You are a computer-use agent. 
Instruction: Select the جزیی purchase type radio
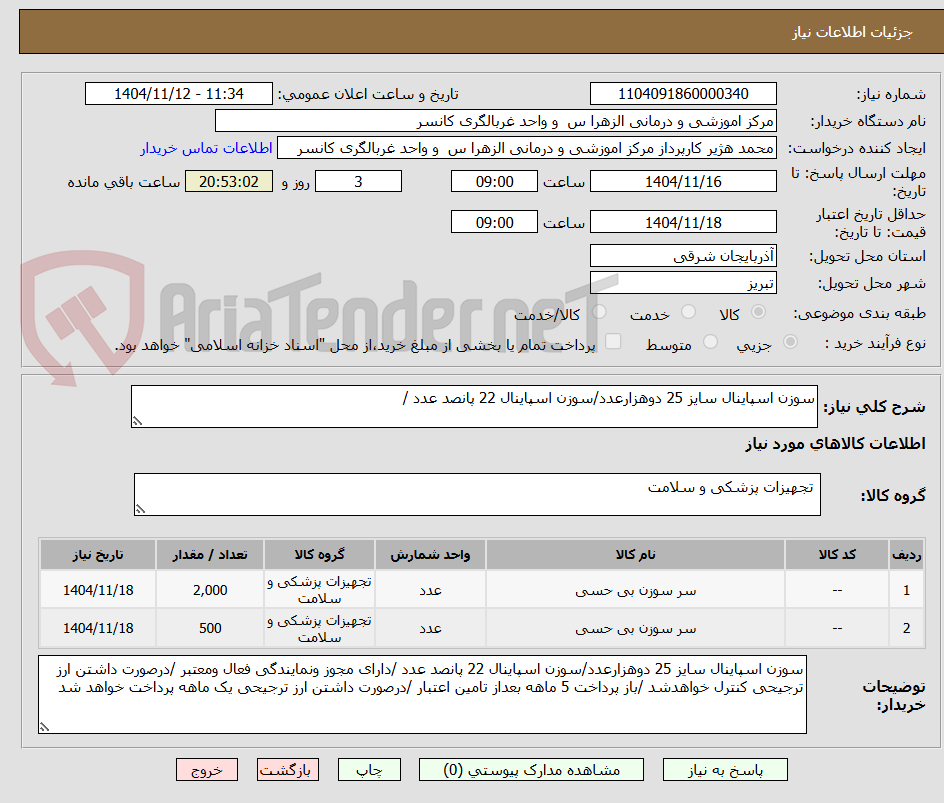click(x=790, y=342)
